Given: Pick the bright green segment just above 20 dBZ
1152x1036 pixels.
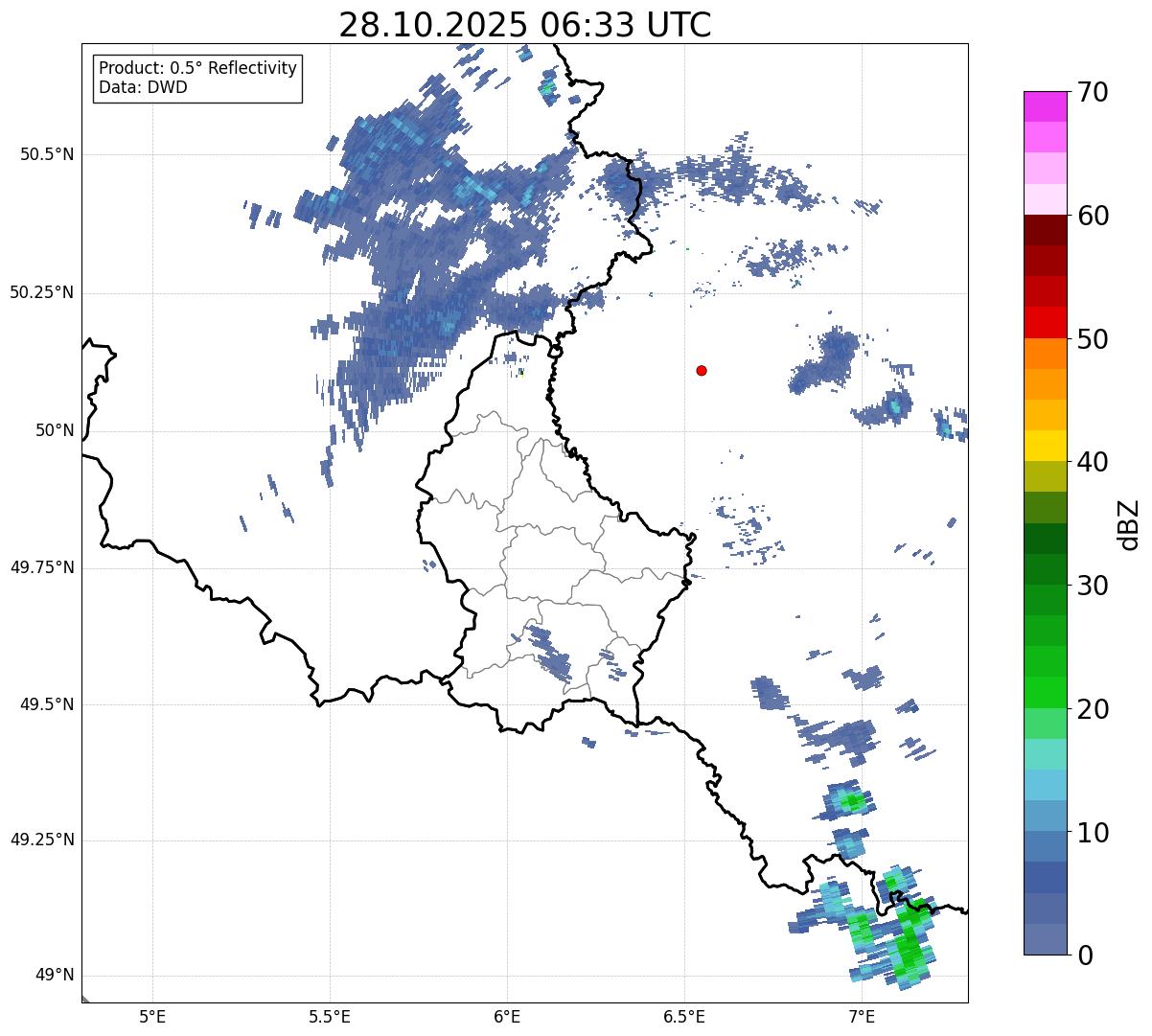Looking at the screenshot, I should (x=1046, y=693).
